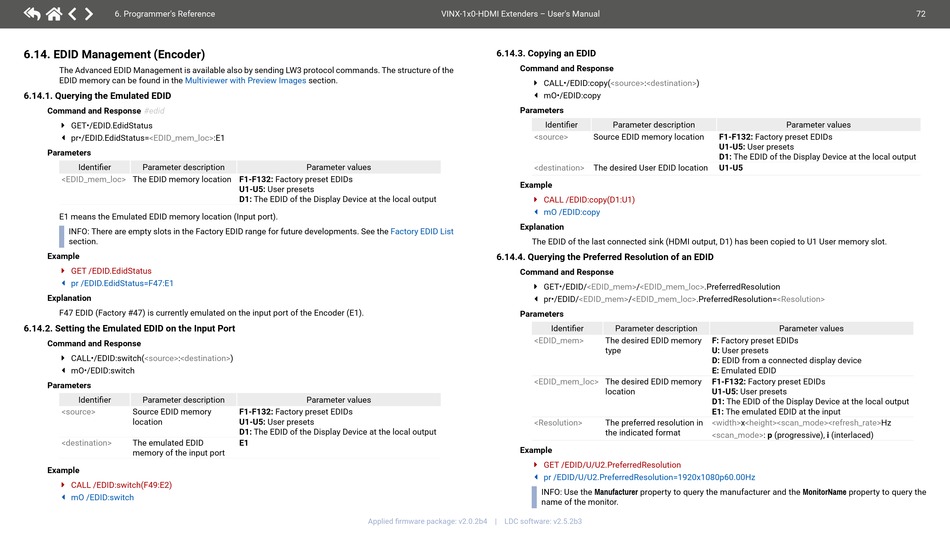
Task: Click the 6. Programmer's Reference chapter label
Action: pyautogui.click(x=165, y=14)
